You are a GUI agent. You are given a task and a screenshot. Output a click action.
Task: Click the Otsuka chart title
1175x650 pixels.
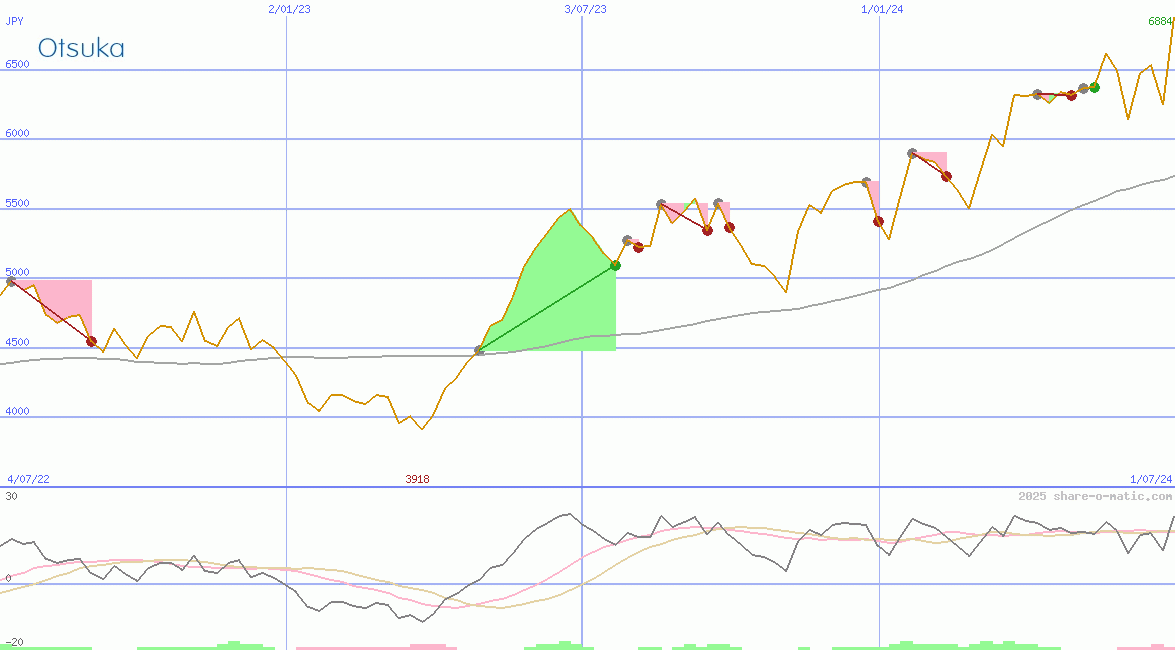81,48
